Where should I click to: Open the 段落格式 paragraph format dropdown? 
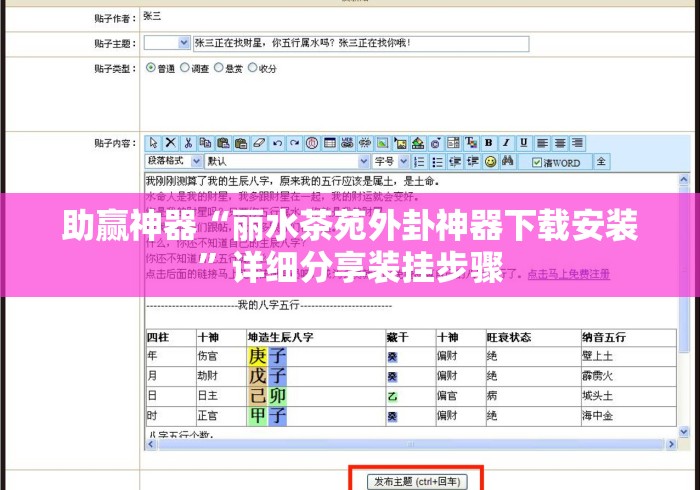point(174,161)
